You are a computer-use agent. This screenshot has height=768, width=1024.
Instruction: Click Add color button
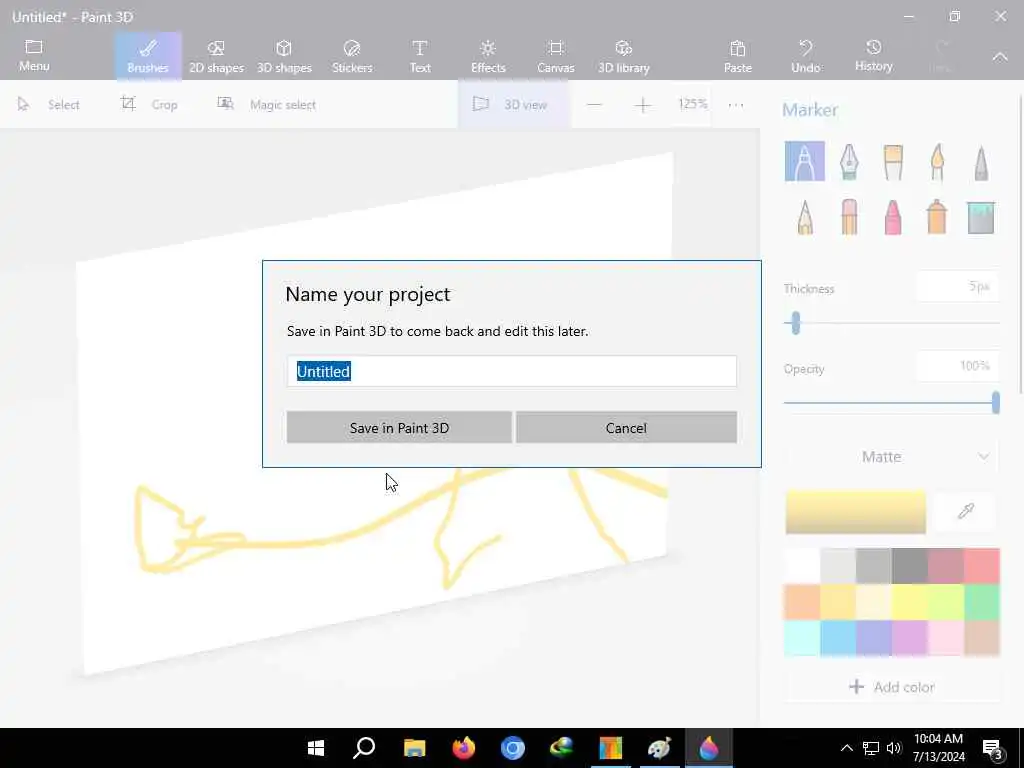[891, 686]
